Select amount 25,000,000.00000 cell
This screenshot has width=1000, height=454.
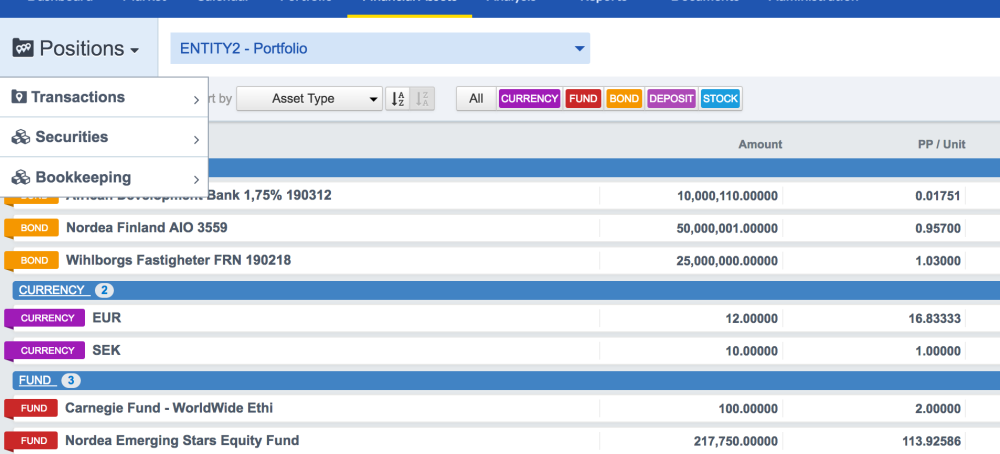pos(727,261)
